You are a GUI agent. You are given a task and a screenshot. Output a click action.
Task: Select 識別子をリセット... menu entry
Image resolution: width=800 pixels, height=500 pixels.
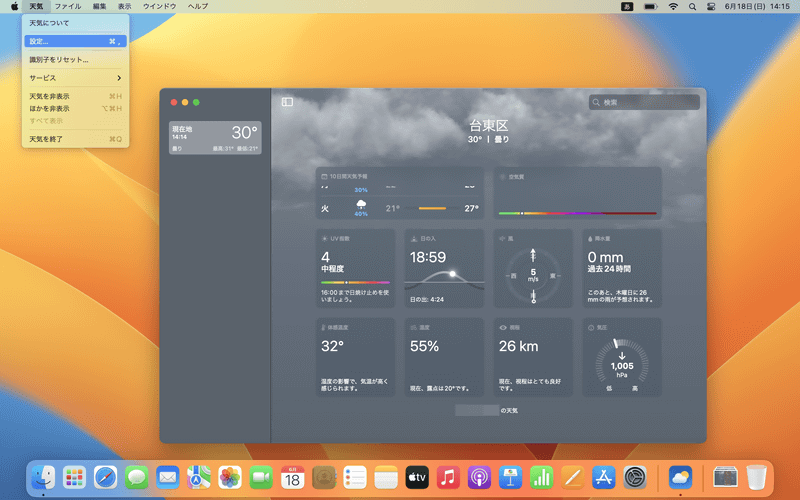(x=76, y=60)
